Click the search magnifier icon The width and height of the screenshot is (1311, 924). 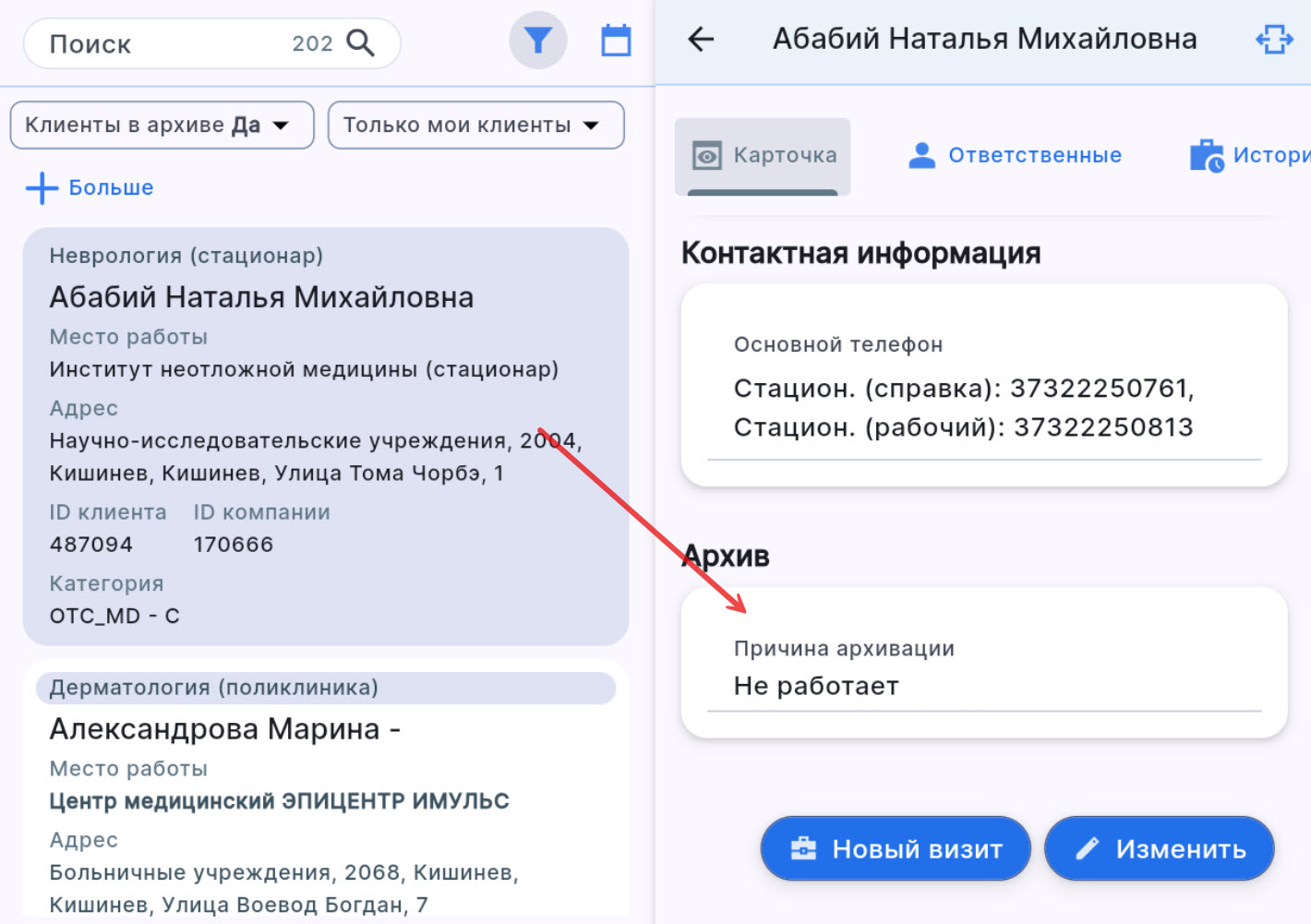[360, 42]
